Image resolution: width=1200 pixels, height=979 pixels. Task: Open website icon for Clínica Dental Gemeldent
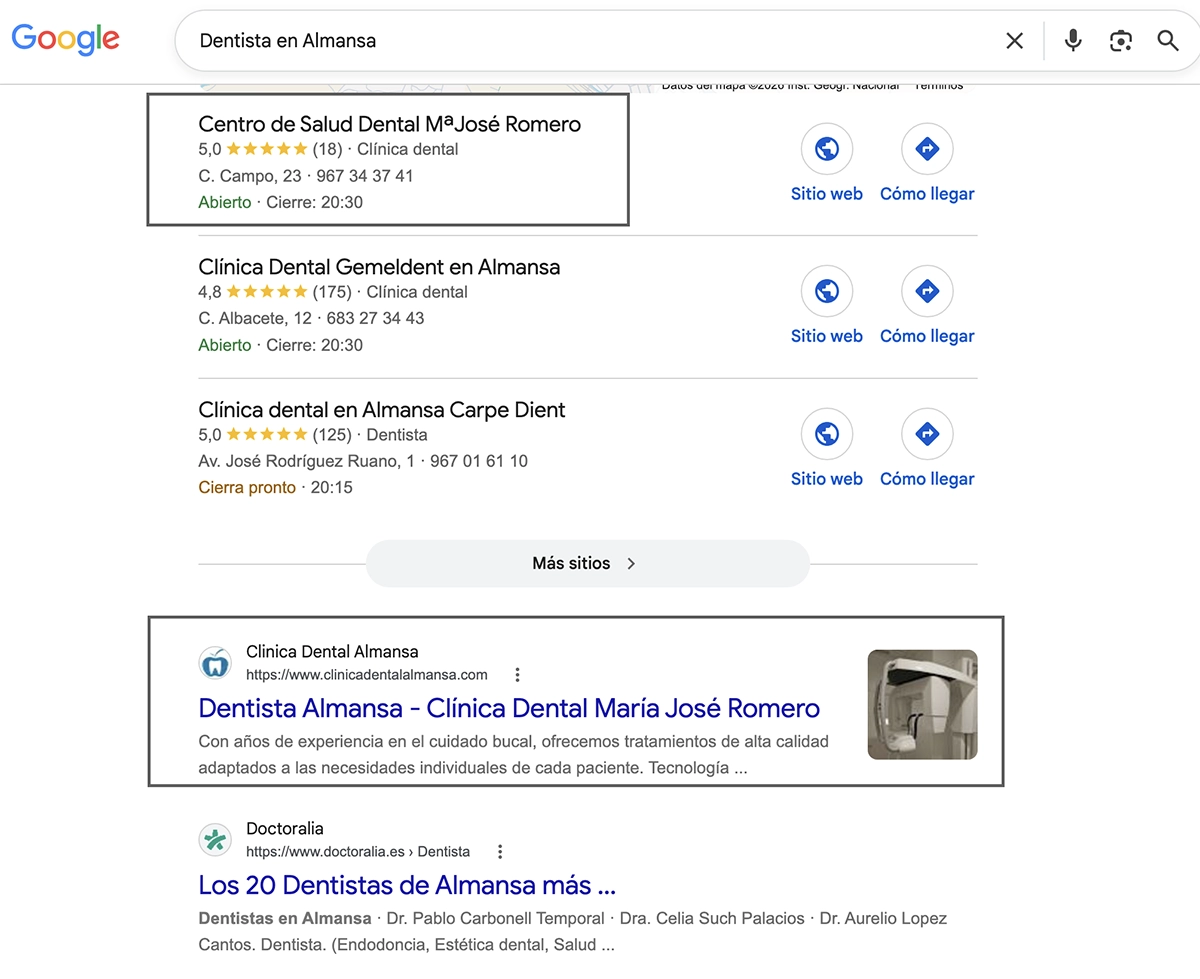pyautogui.click(x=827, y=291)
